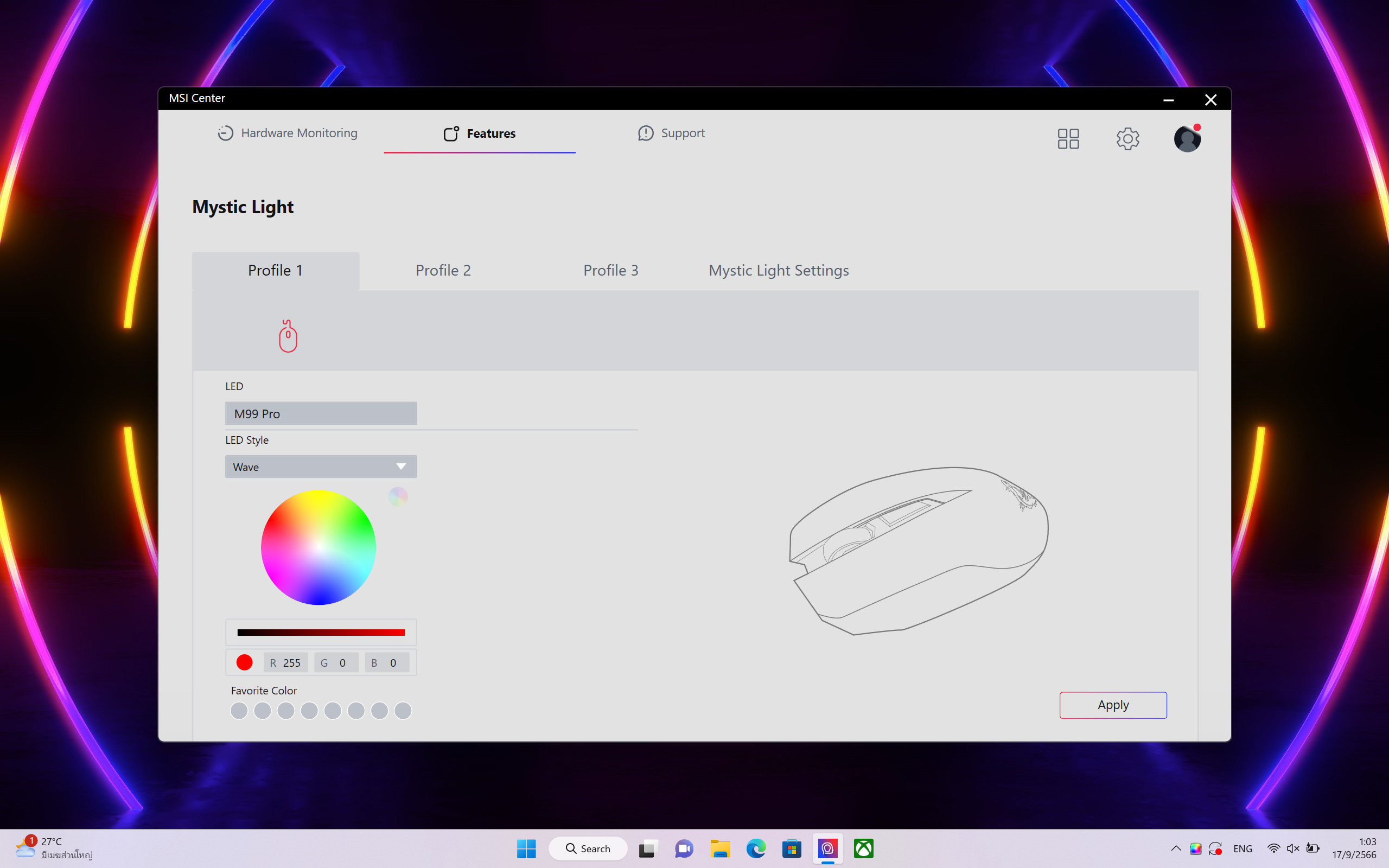1389x868 pixels.
Task: Click MSI Center taskbar icon
Action: pyautogui.click(x=827, y=848)
